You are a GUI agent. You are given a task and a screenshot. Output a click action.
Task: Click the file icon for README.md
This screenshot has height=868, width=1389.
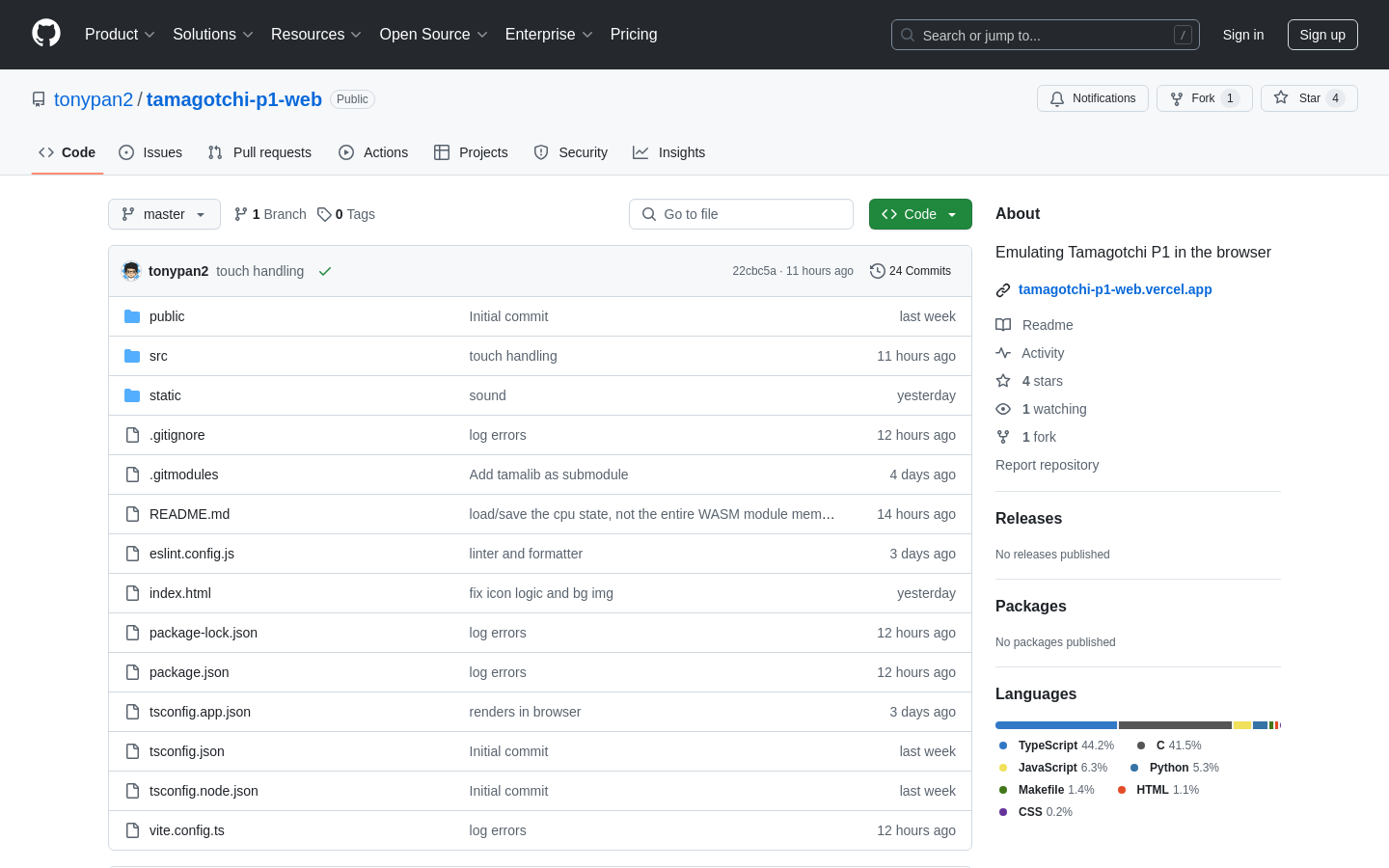[132, 514]
